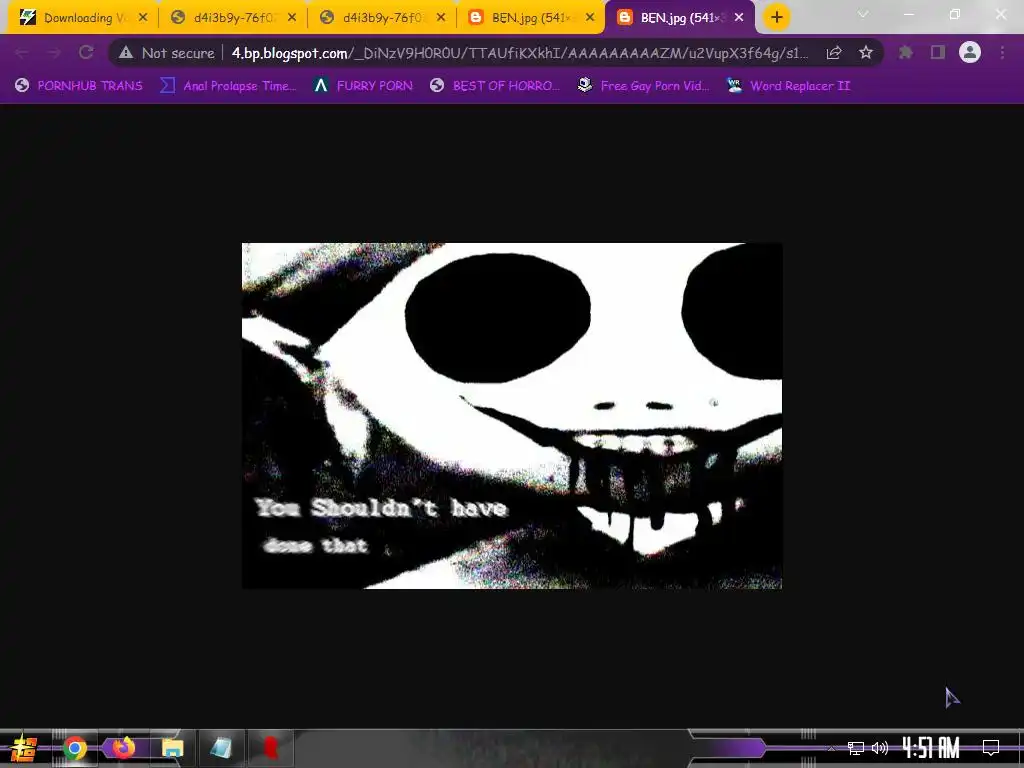The width and height of the screenshot is (1024, 768).
Task: Open the Extensions puzzle icon
Action: (906, 53)
